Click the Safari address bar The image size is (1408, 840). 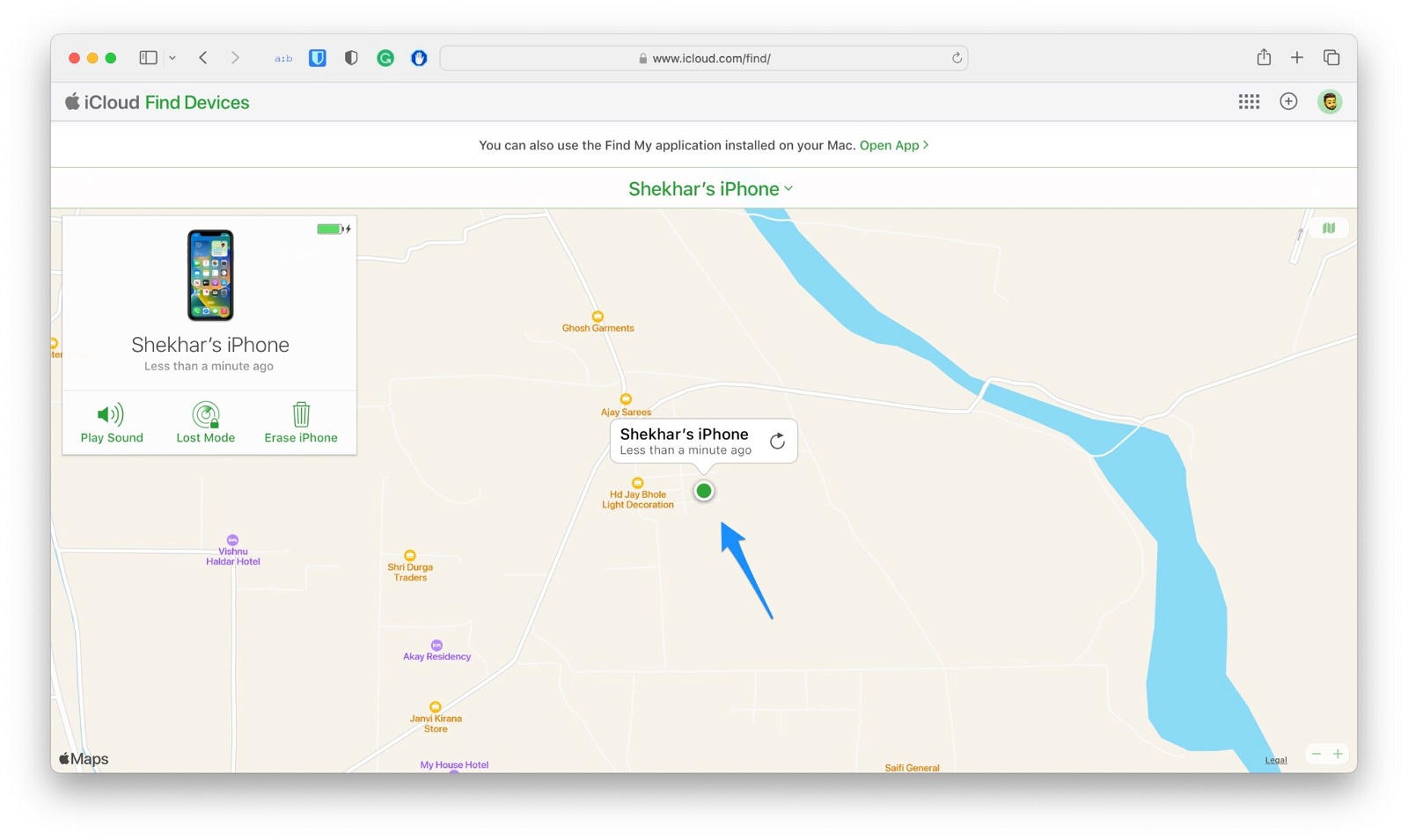point(704,58)
